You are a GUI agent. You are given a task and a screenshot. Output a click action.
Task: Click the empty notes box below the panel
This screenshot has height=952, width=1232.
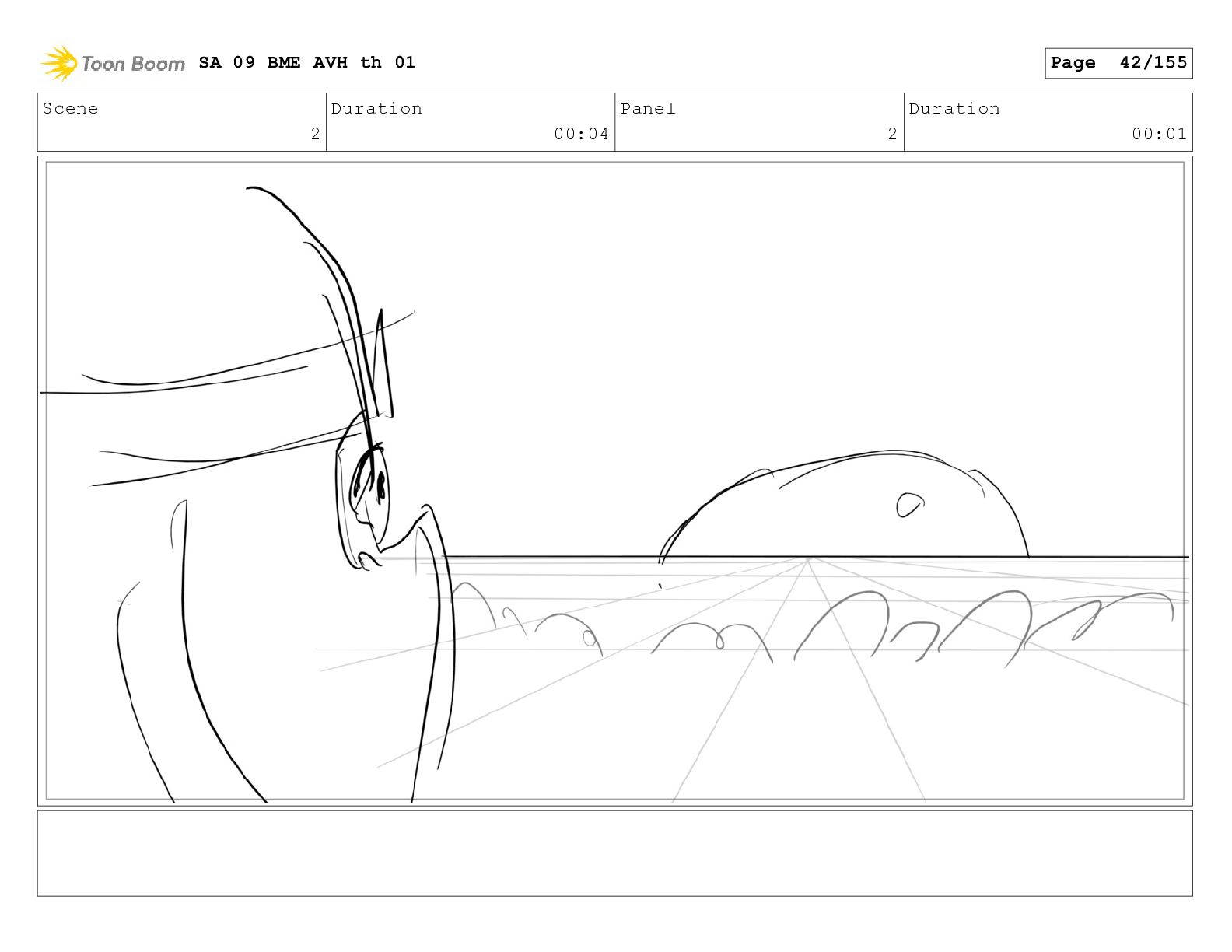pyautogui.click(x=615, y=853)
